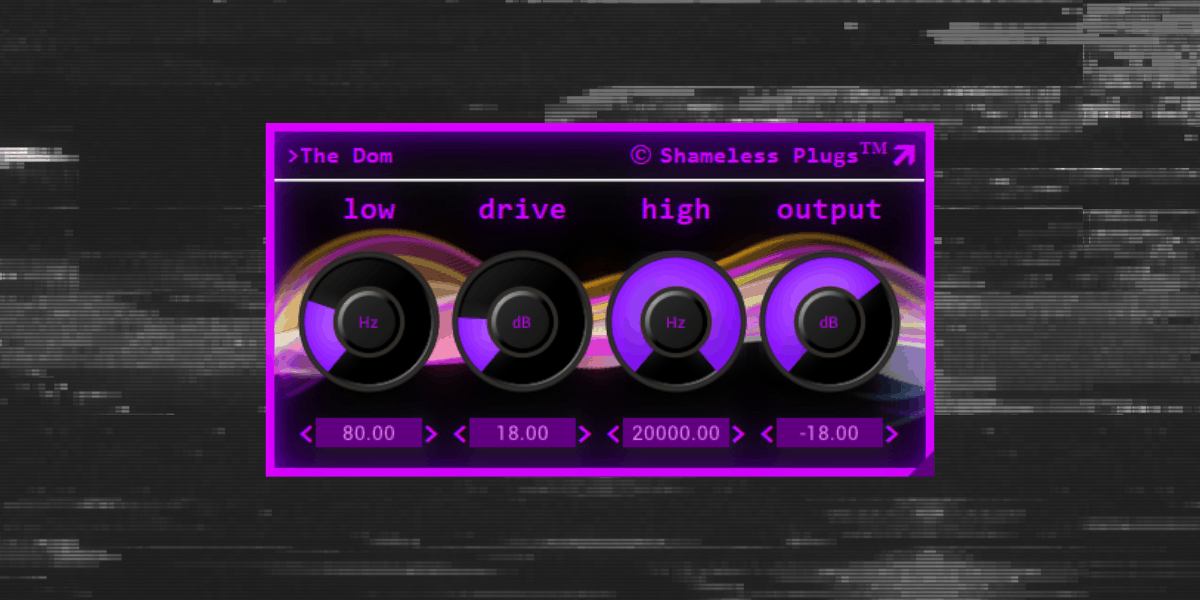
Task: Decrease the low value with left arrow
Action: pyautogui.click(x=306, y=434)
